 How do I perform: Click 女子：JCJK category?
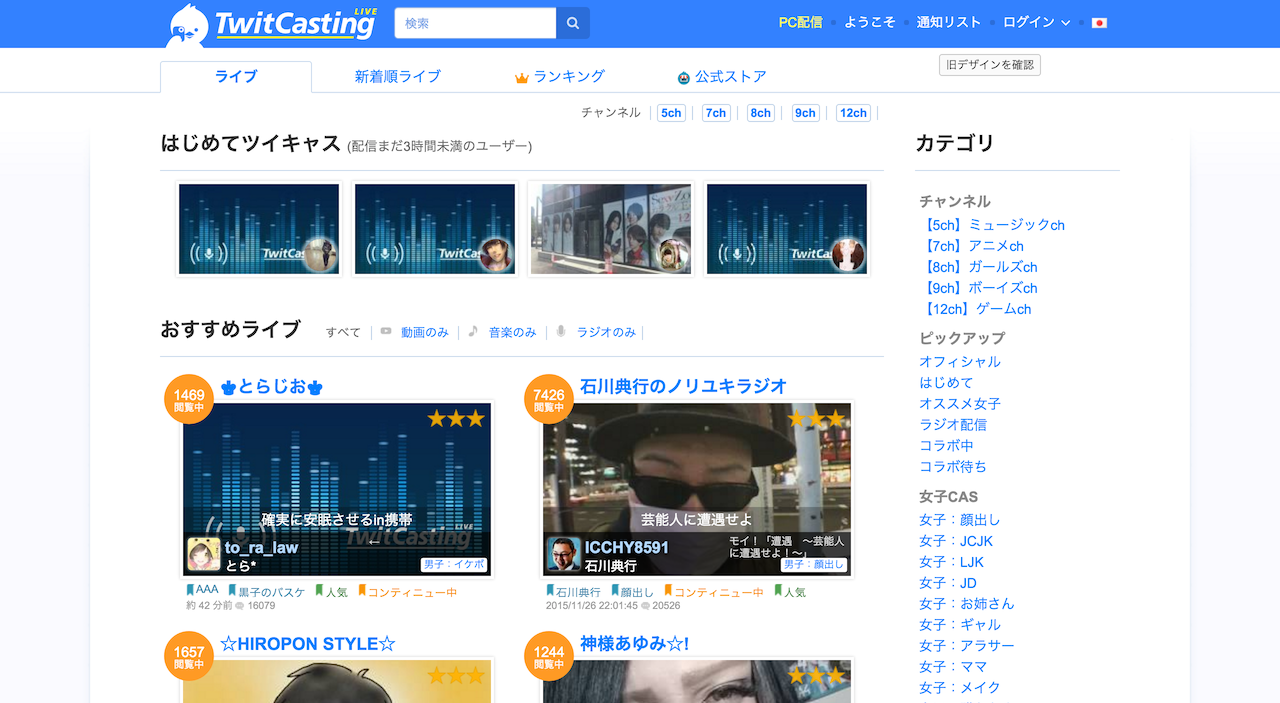956,541
